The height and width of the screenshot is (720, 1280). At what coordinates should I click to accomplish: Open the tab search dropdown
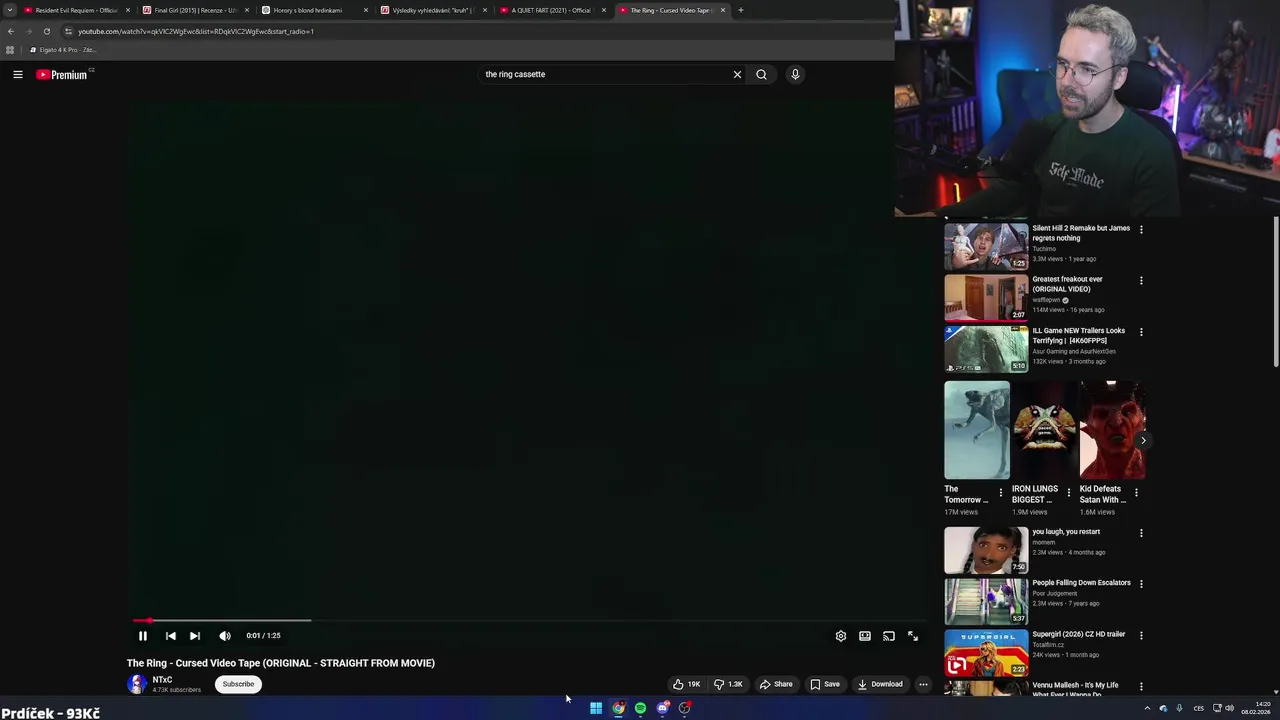[x=9, y=10]
